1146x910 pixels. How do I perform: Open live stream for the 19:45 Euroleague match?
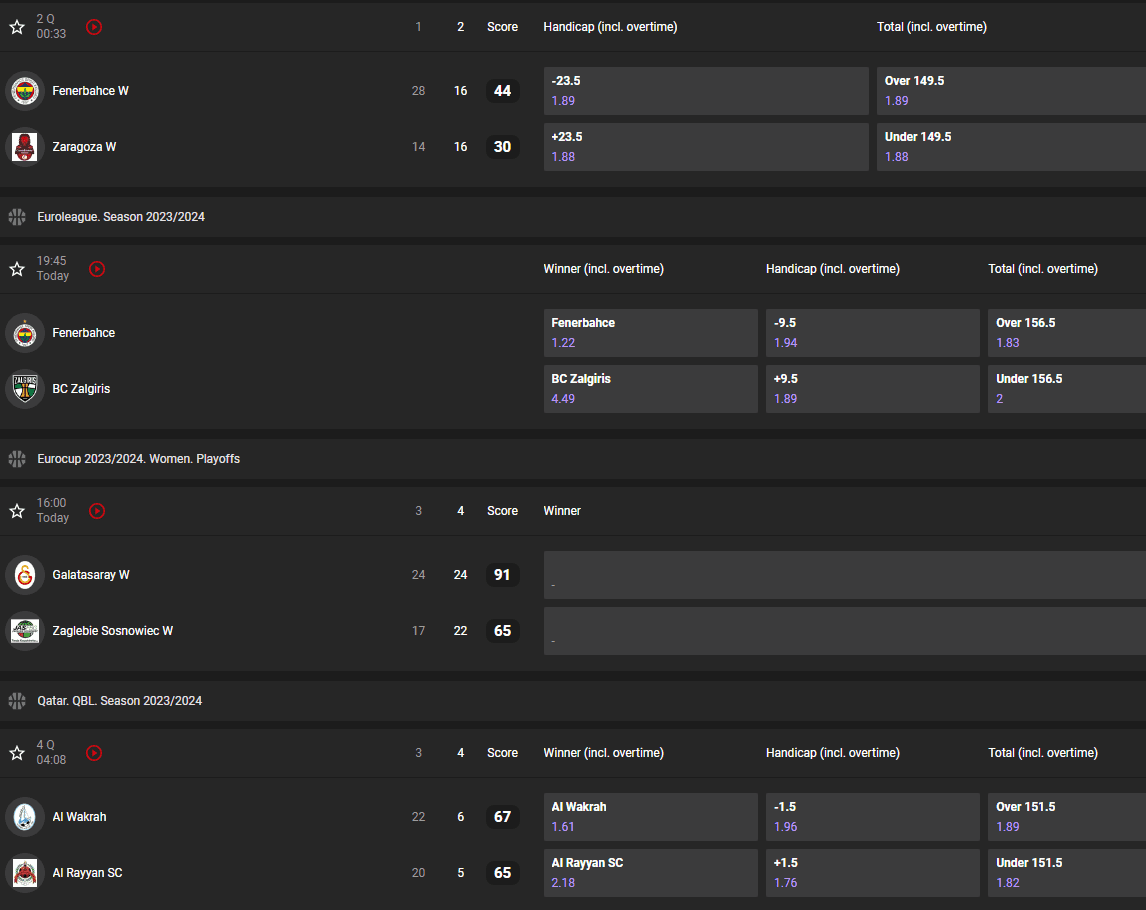pos(97,269)
